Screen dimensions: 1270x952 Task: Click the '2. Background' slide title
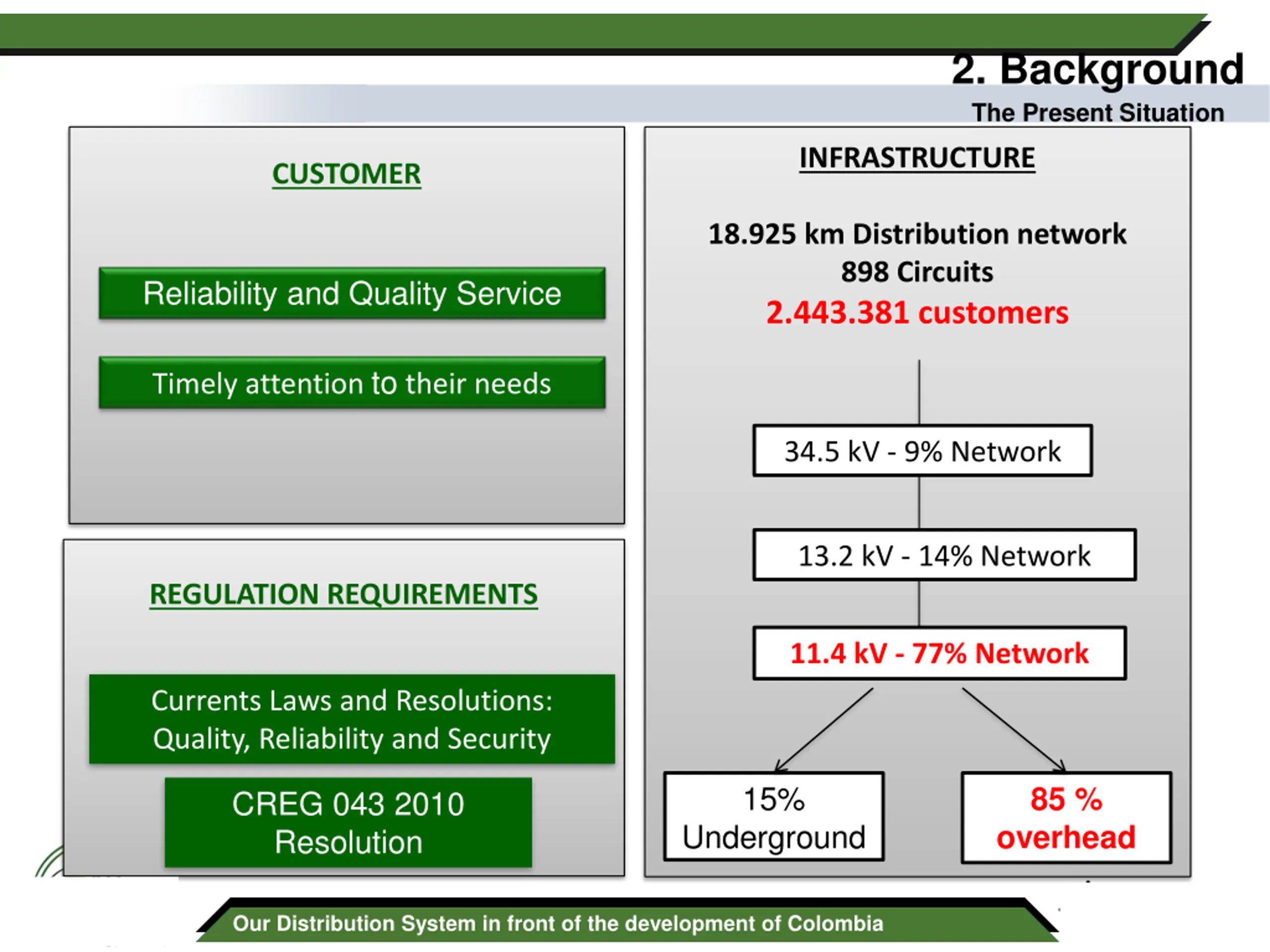tap(1097, 70)
